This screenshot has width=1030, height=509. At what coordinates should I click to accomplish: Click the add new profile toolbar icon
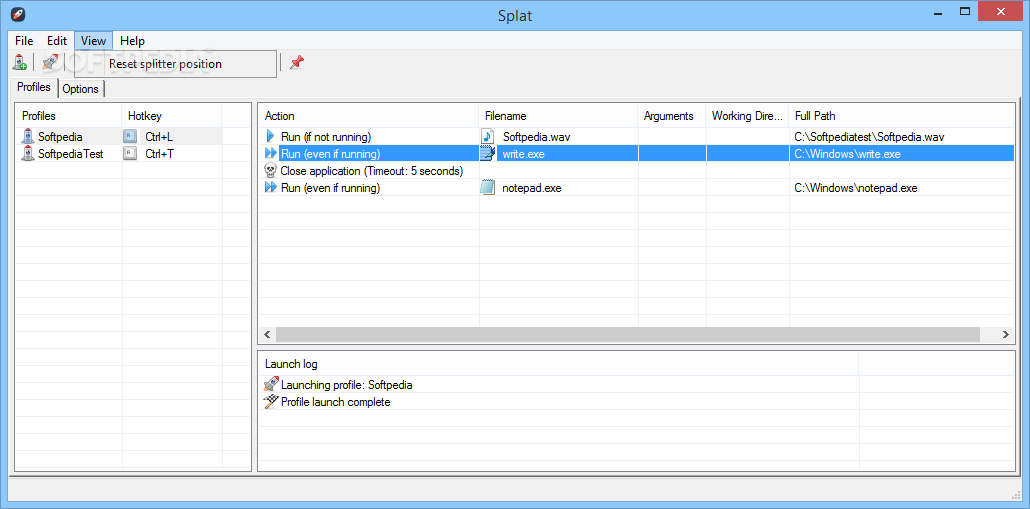(20, 62)
